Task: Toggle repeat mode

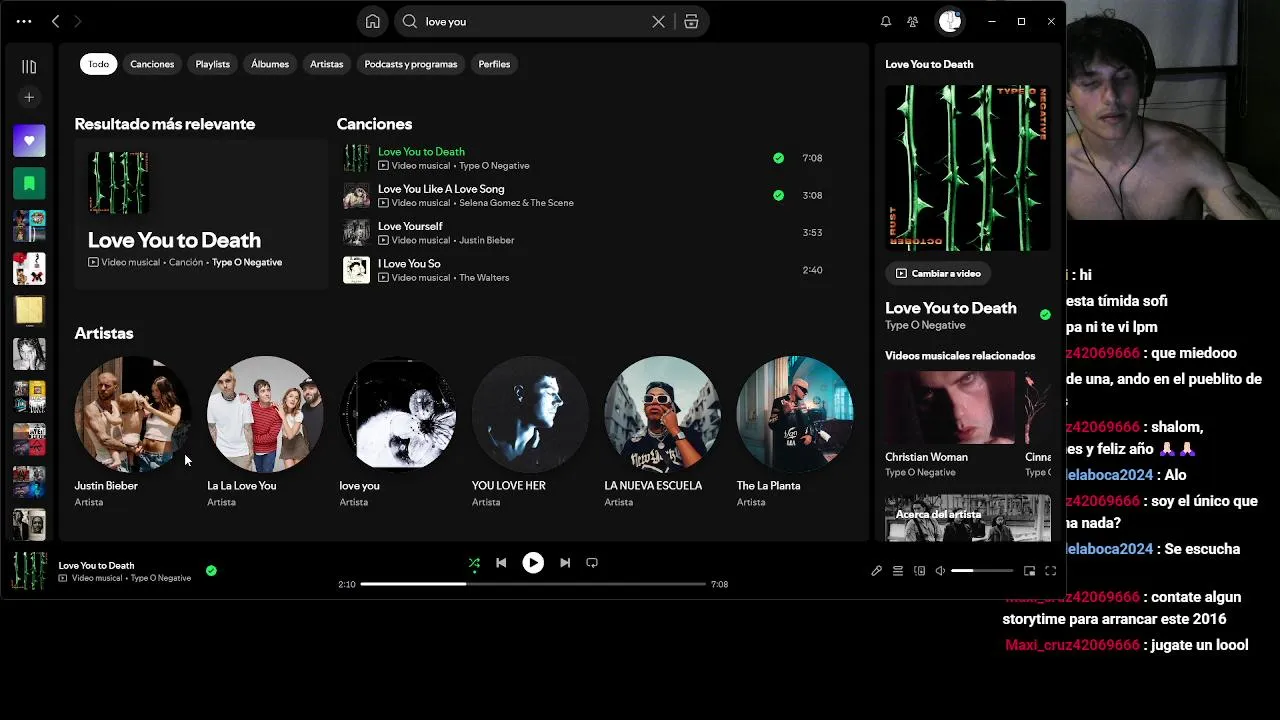Action: [592, 563]
